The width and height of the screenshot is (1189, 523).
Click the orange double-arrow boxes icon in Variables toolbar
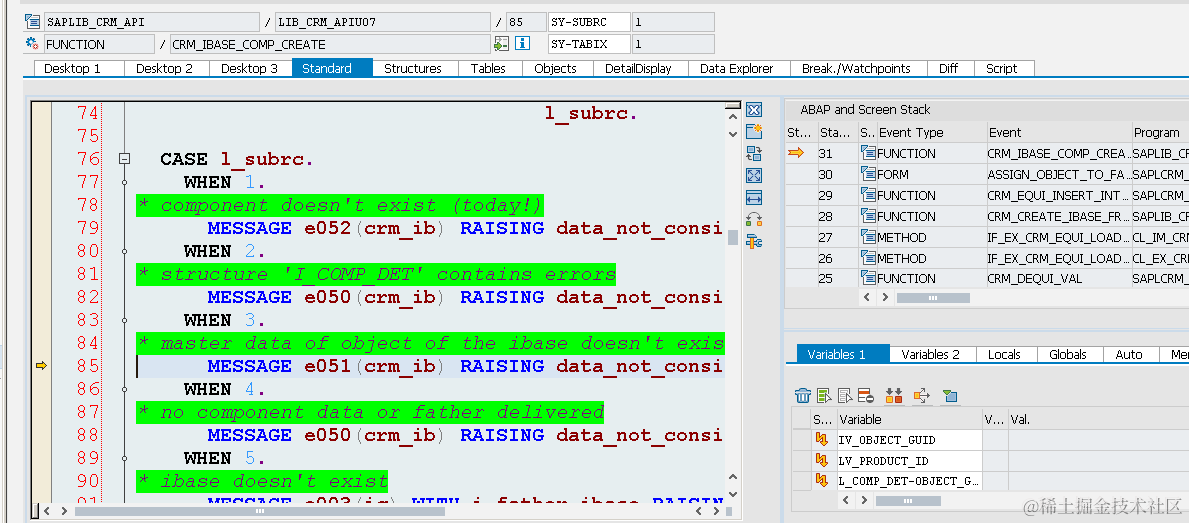pos(894,395)
